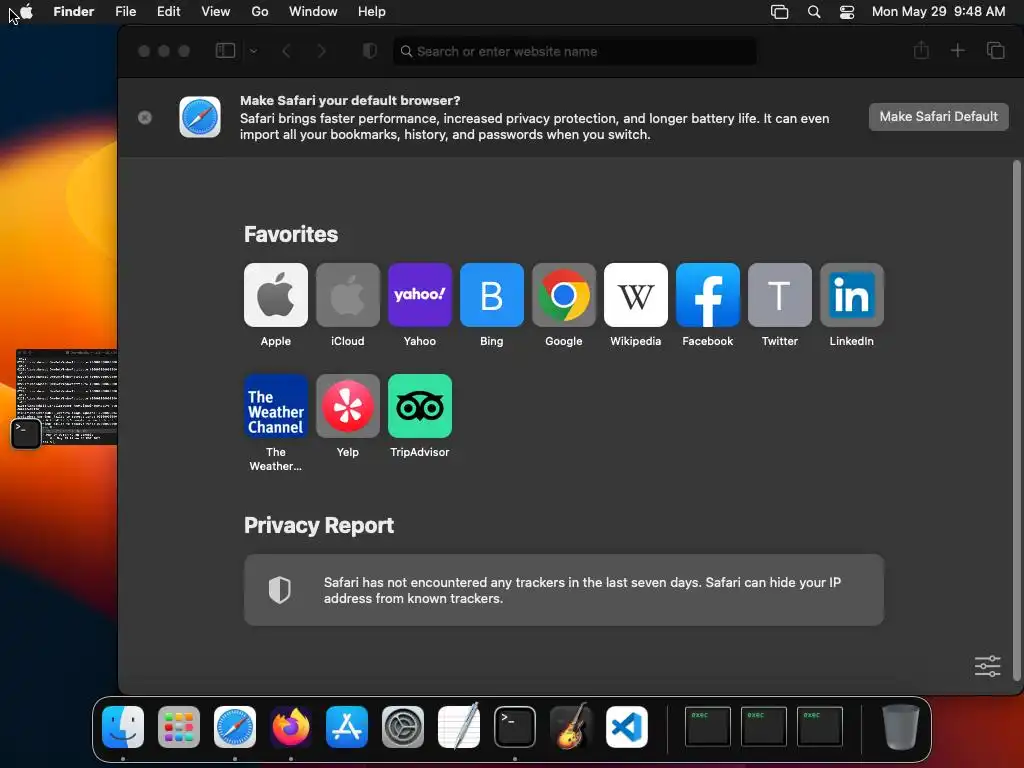Open the start page customization settings icon

pyautogui.click(x=987, y=666)
